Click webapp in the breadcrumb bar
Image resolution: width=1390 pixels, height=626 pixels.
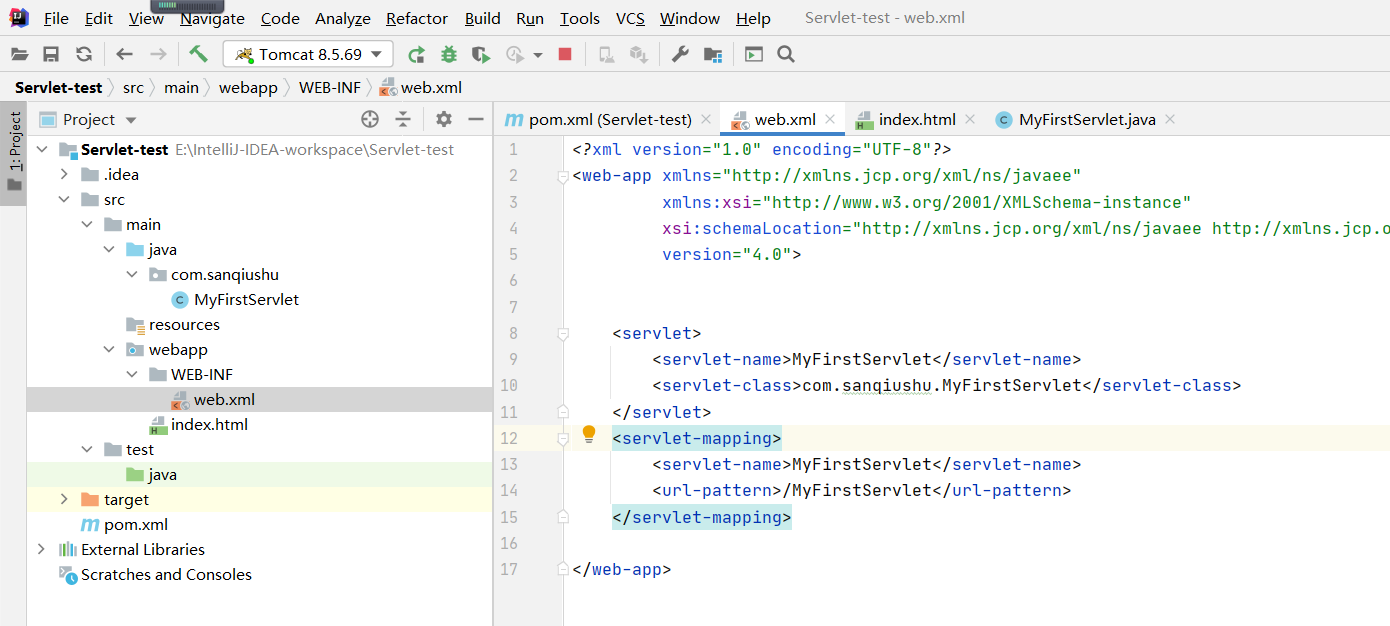click(248, 87)
